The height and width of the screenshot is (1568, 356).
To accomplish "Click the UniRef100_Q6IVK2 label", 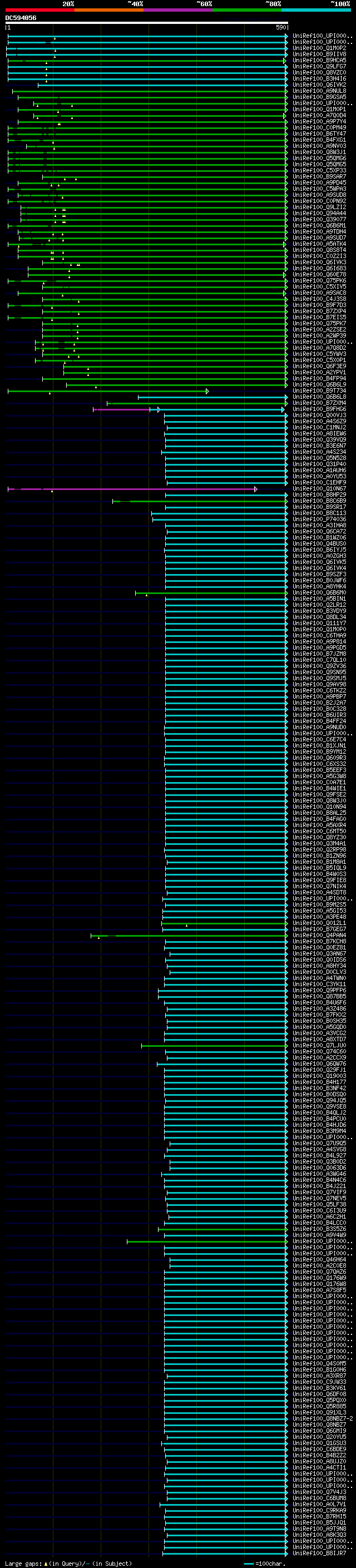I will tap(319, 85).
